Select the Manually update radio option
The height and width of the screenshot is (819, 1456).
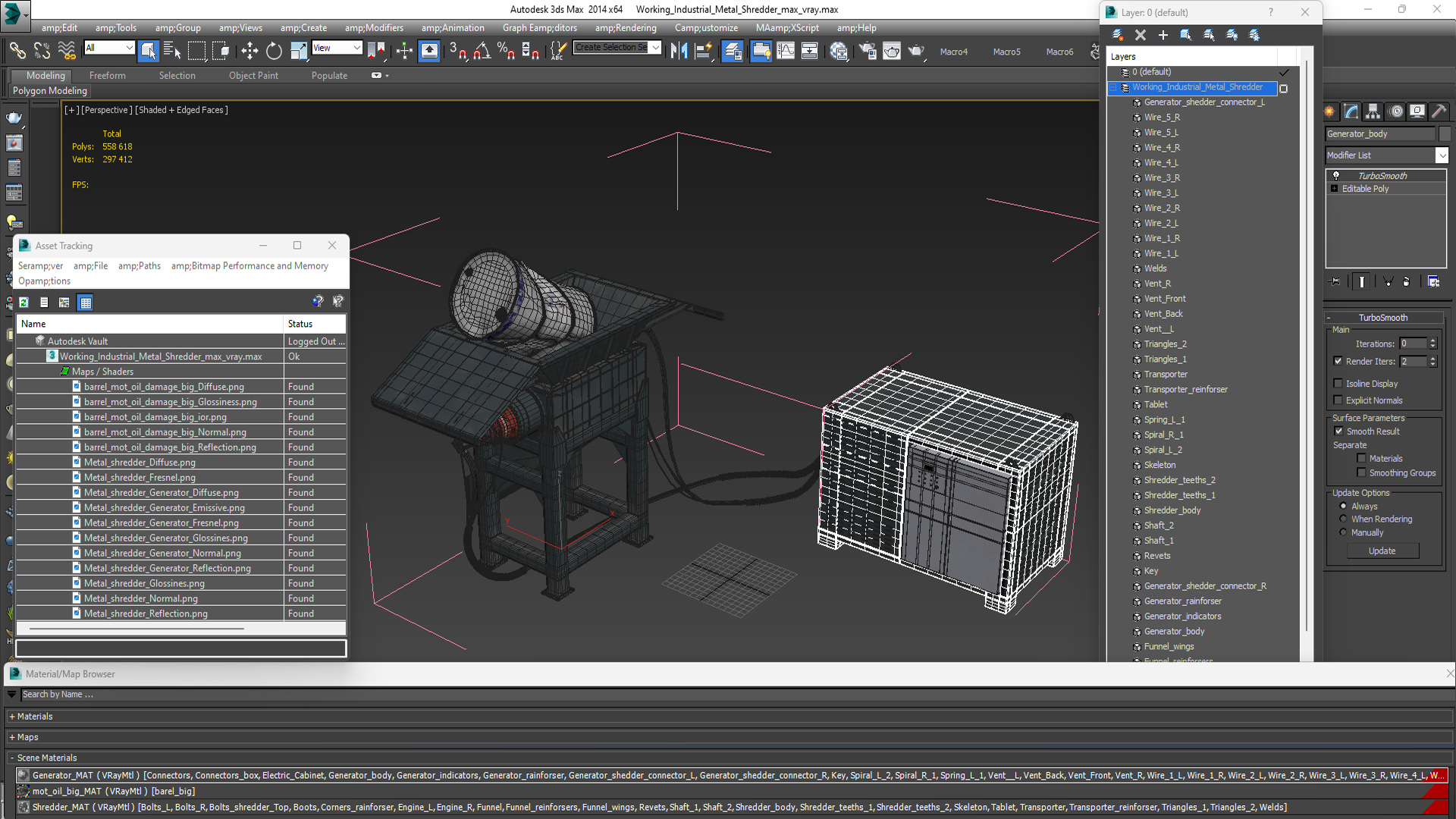pos(1343,532)
